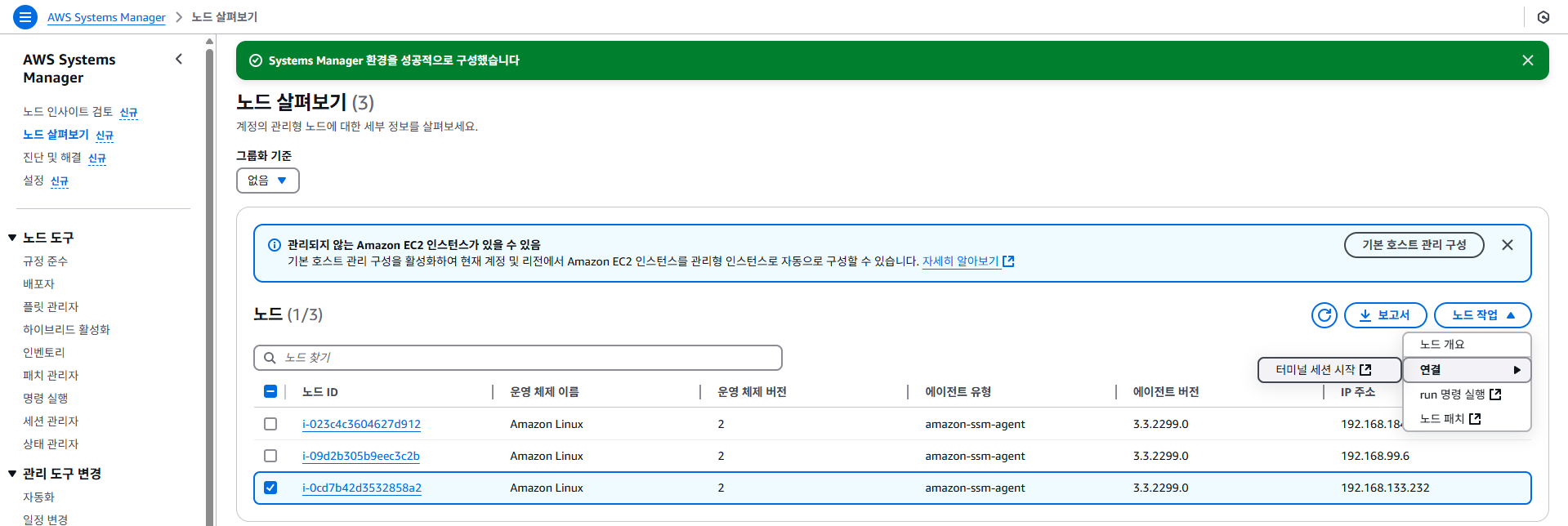Click the hexagon settings icon at top right
The height and width of the screenshot is (526, 1568).
pyautogui.click(x=1543, y=16)
